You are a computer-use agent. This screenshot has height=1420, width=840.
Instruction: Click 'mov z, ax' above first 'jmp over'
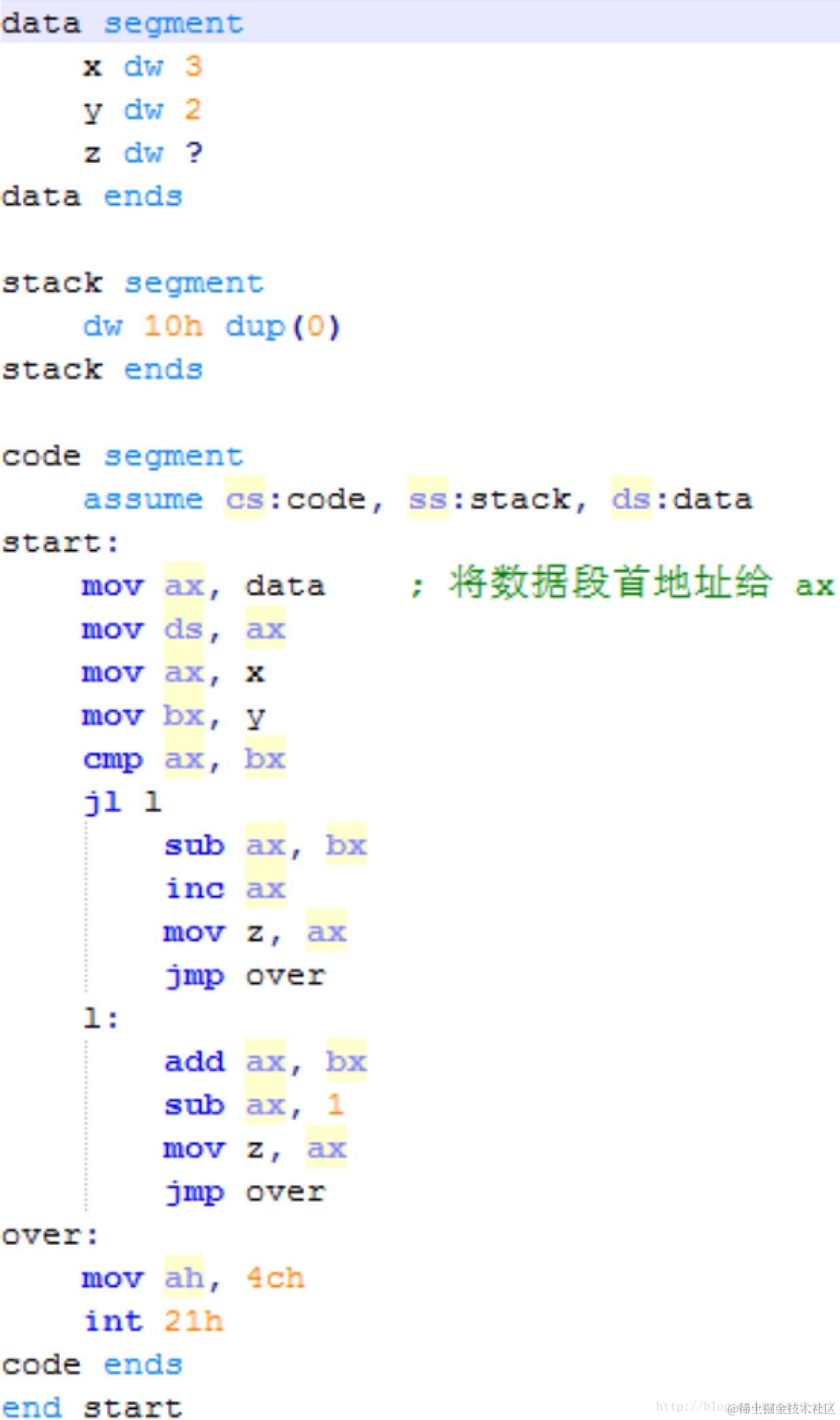click(255, 933)
